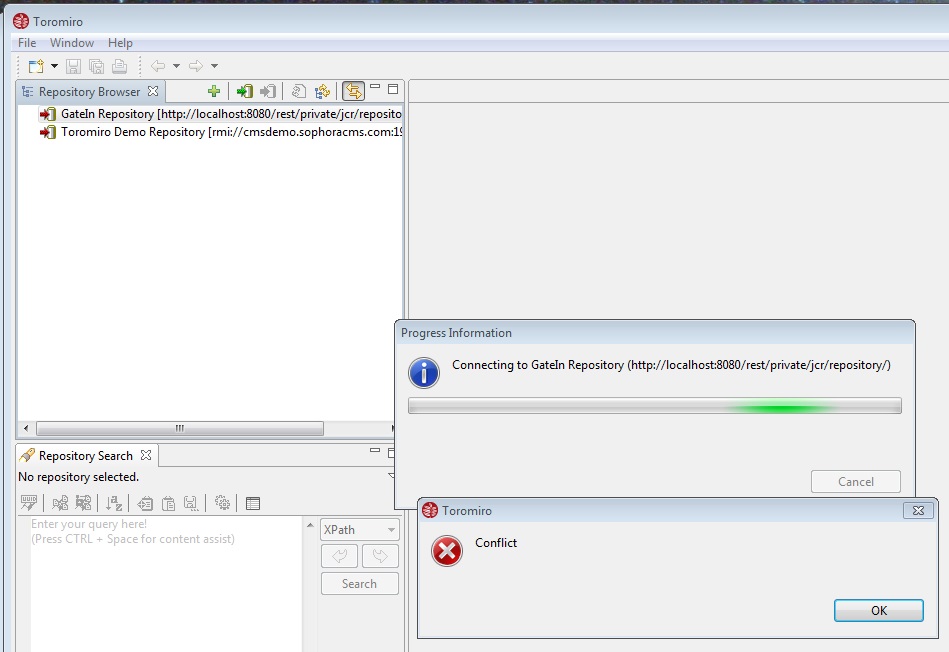Click the 'Connecting to GateIn Repository' message text

(x=671, y=365)
